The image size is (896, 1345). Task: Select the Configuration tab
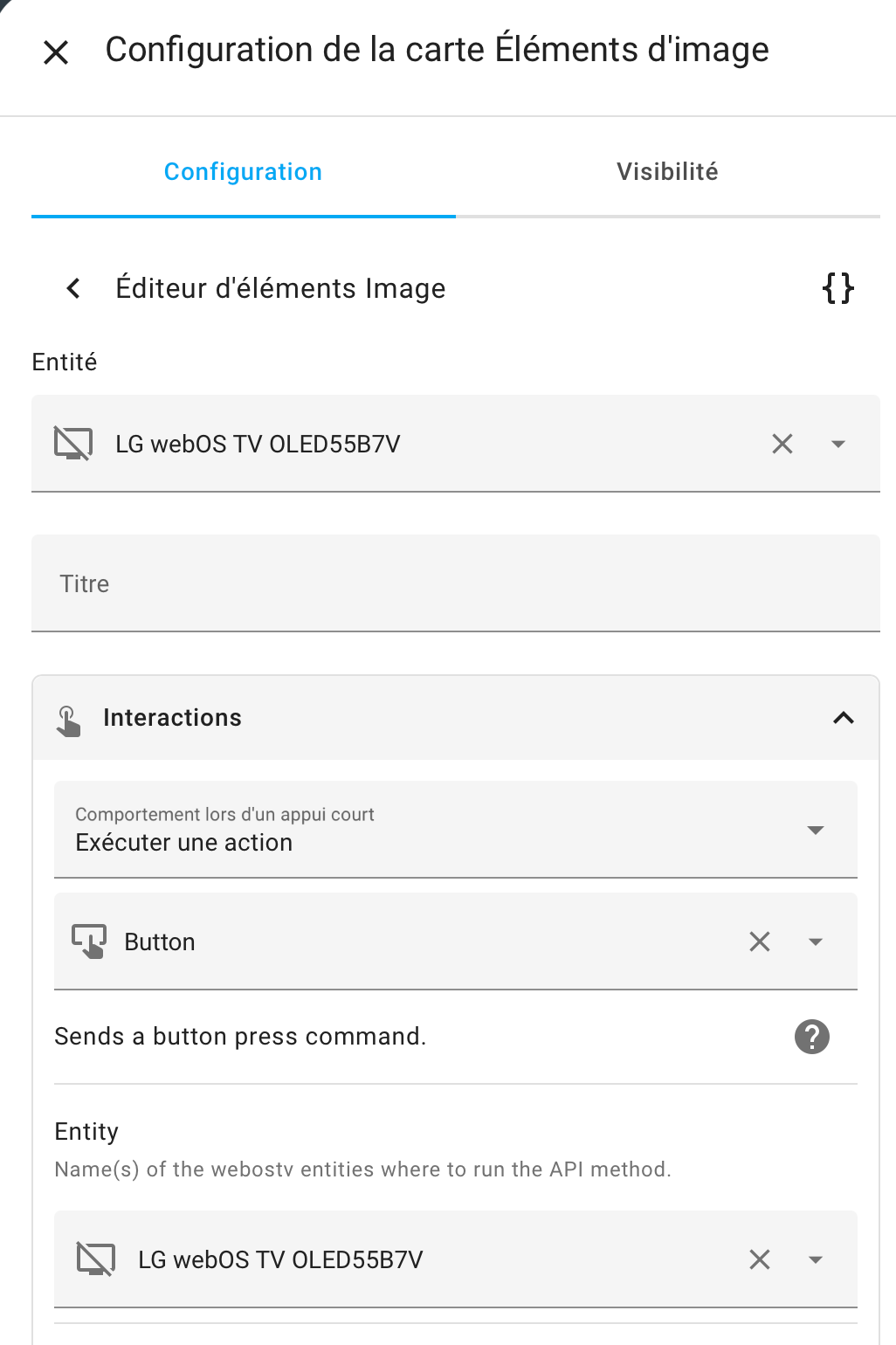(x=244, y=172)
